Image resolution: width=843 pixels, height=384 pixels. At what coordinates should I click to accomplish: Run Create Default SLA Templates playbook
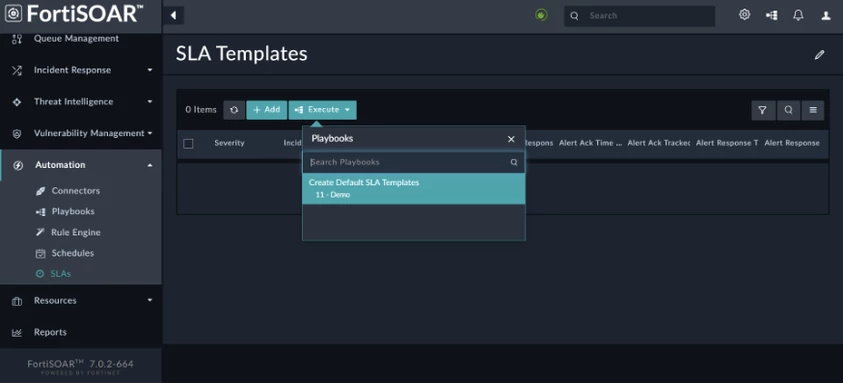(414, 188)
